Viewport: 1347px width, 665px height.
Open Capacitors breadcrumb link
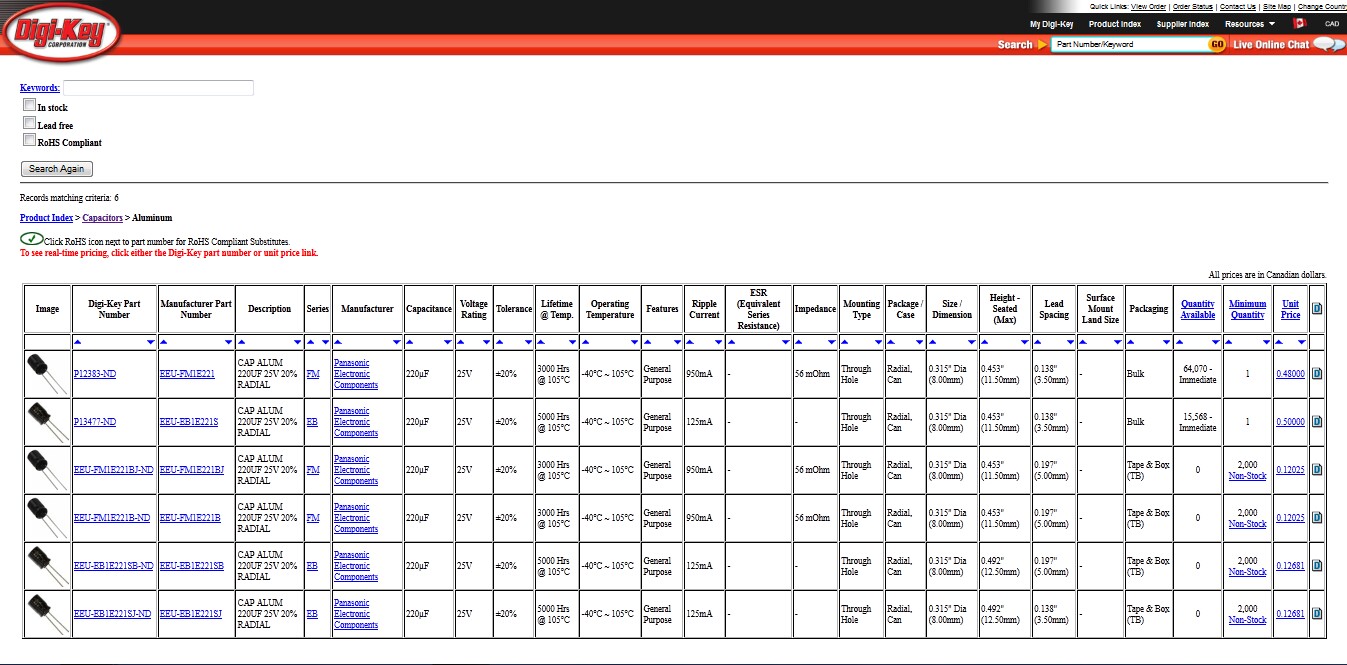[102, 218]
